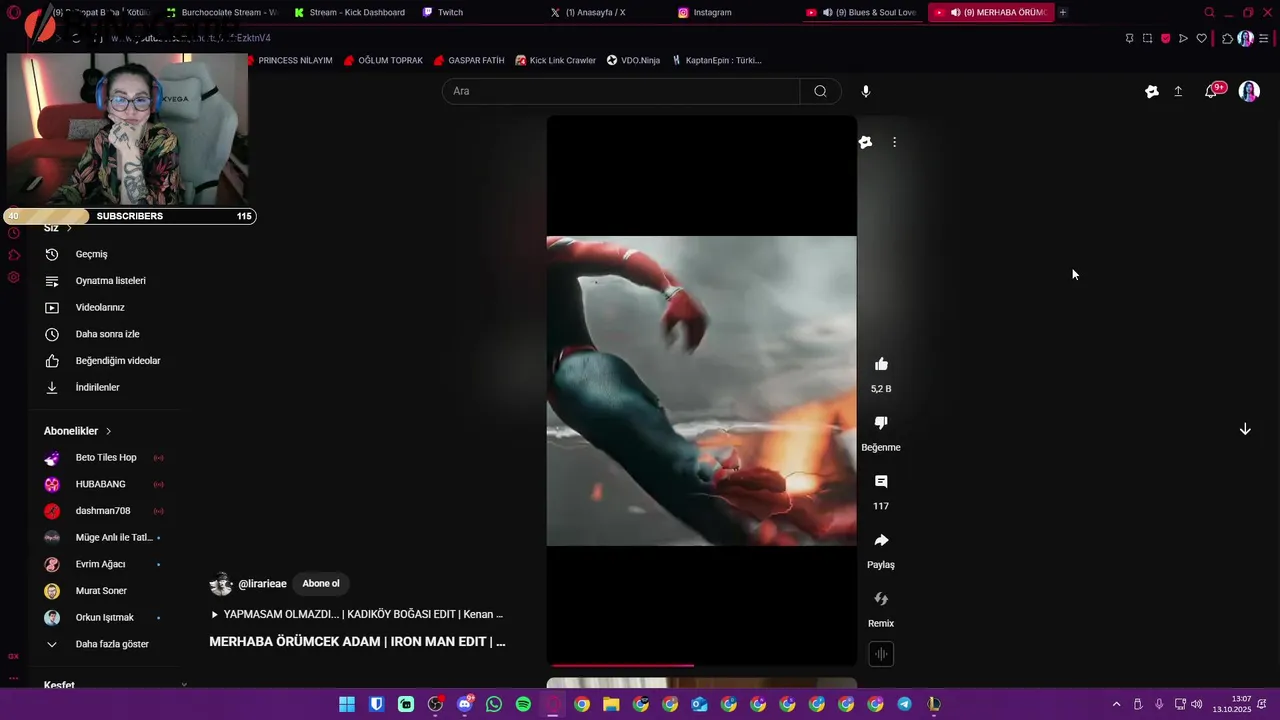Open the Kick Link Crawler bookmark

pos(555,60)
